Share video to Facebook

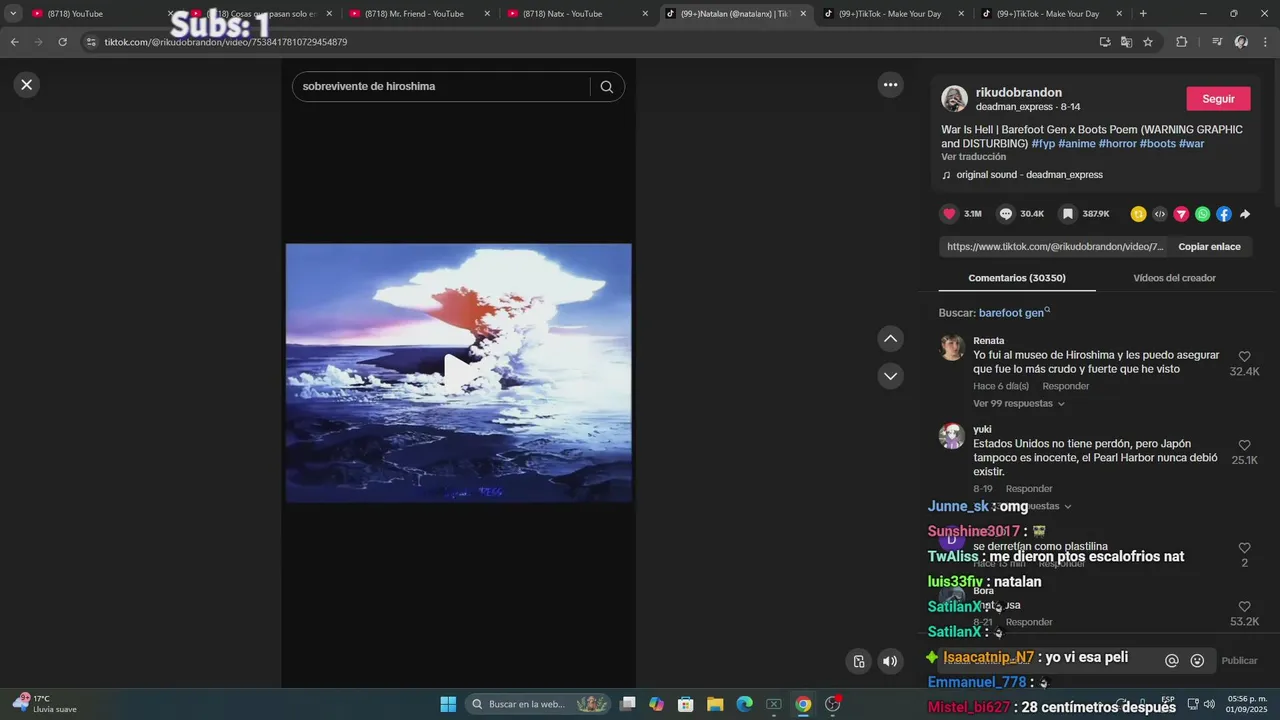point(1224,214)
